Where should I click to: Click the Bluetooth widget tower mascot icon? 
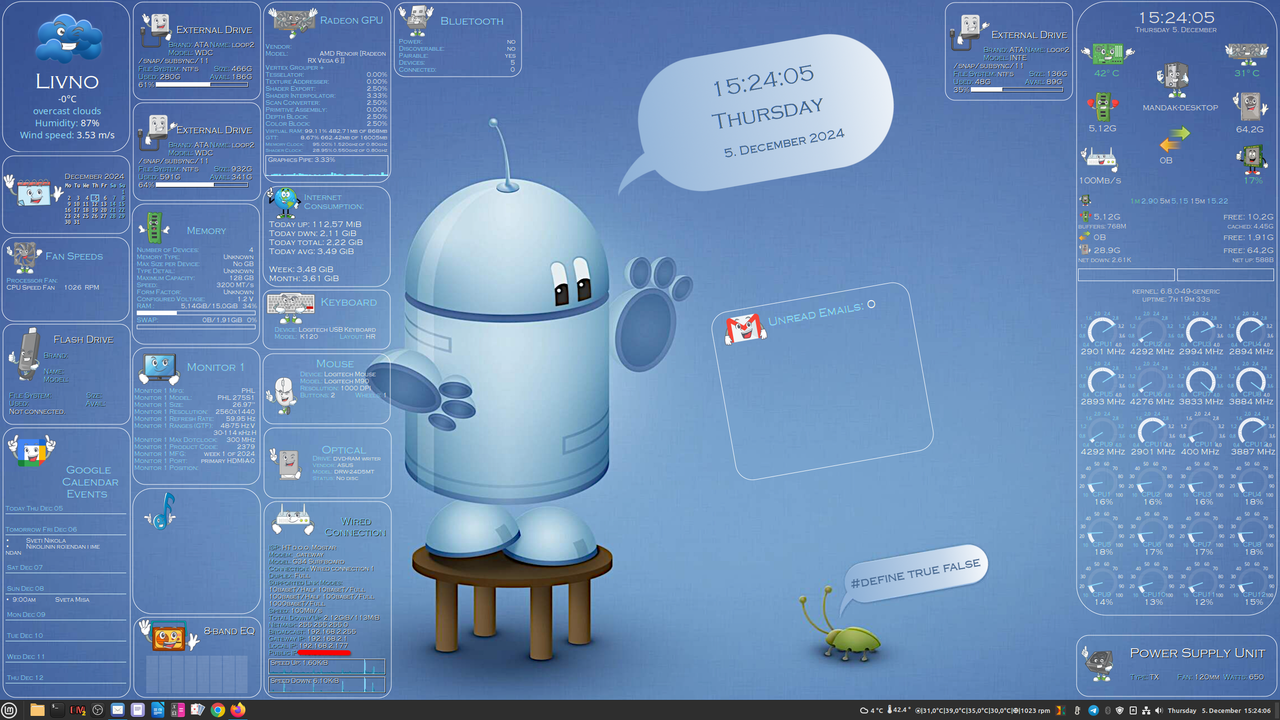pyautogui.click(x=414, y=21)
